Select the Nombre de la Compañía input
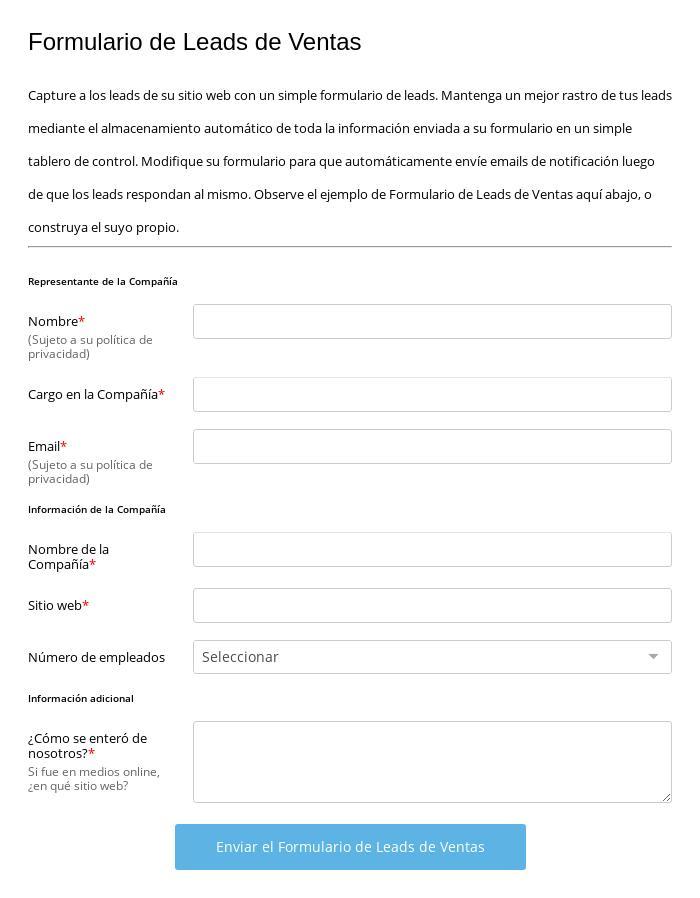Viewport: 700px width, 898px height. click(x=432, y=550)
